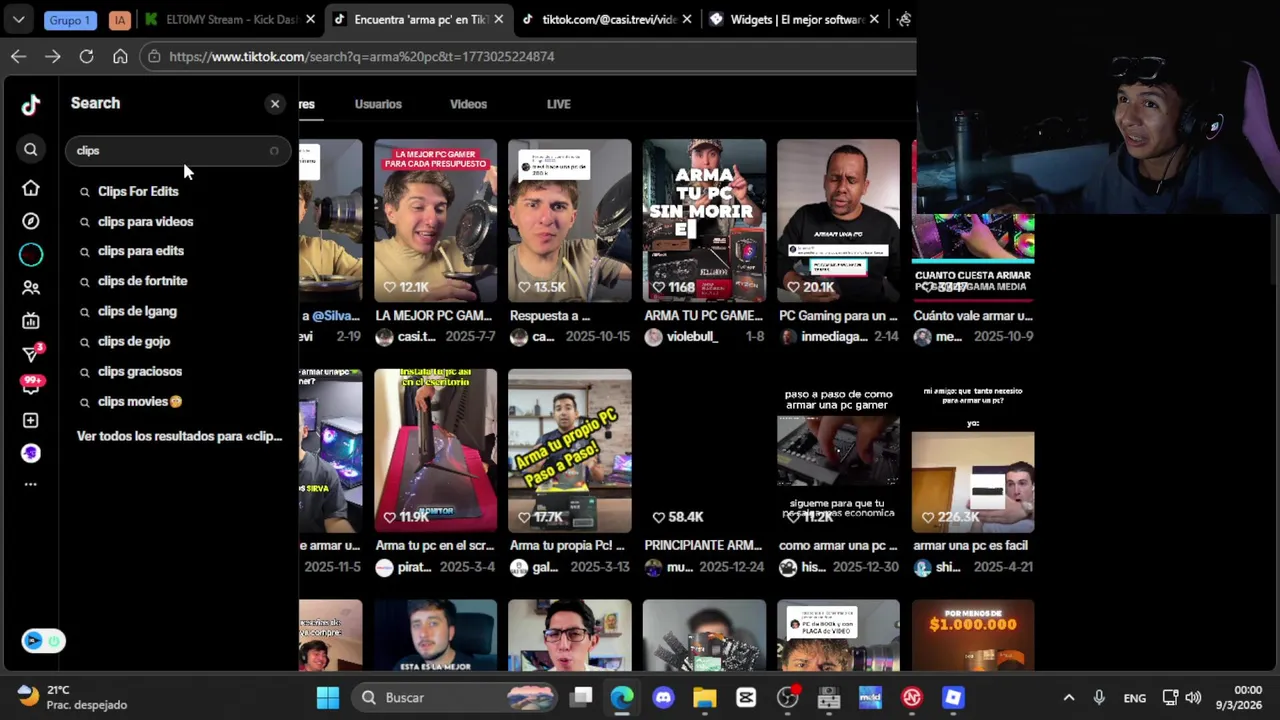The image size is (1280, 720).
Task: Open 'LA MEJOR PC GAMER PARA CADA PRESUPUESTO' video thumbnail
Action: (x=435, y=220)
